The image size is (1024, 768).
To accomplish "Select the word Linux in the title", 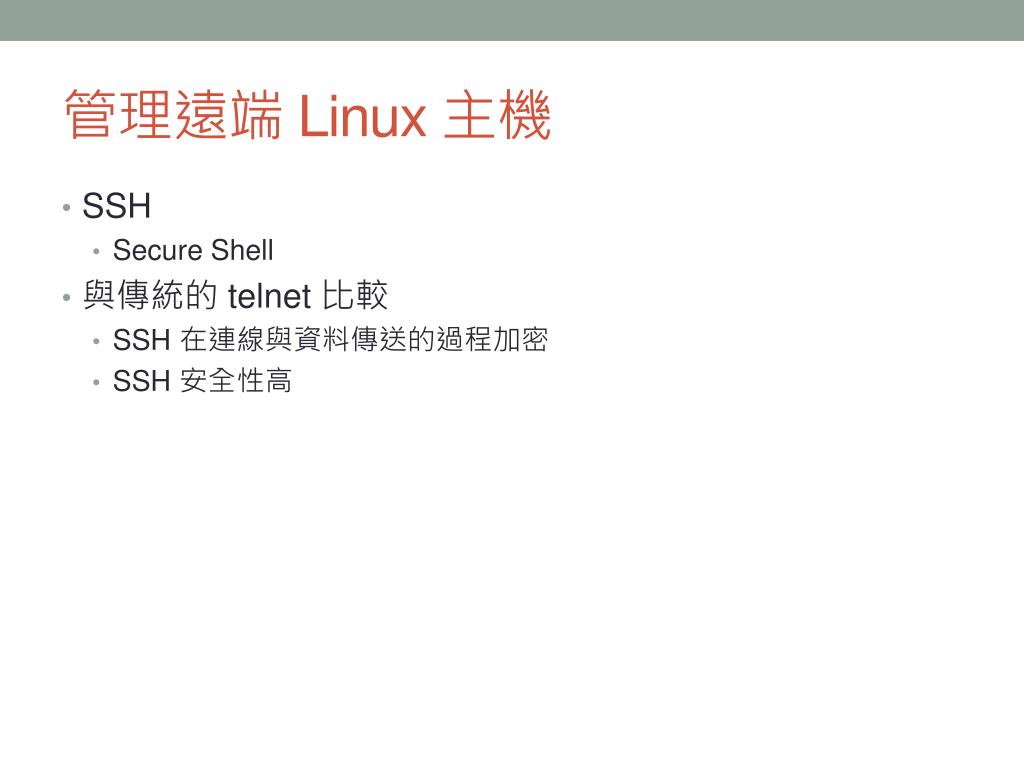I will pyautogui.click(x=363, y=116).
